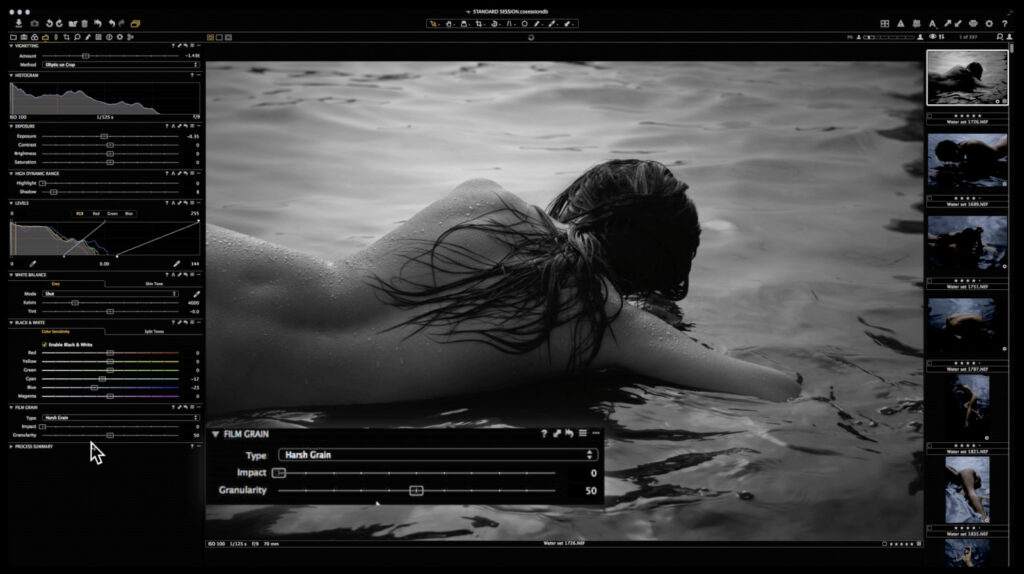Click Levels shadow eyedropper picker

[x=33, y=264]
